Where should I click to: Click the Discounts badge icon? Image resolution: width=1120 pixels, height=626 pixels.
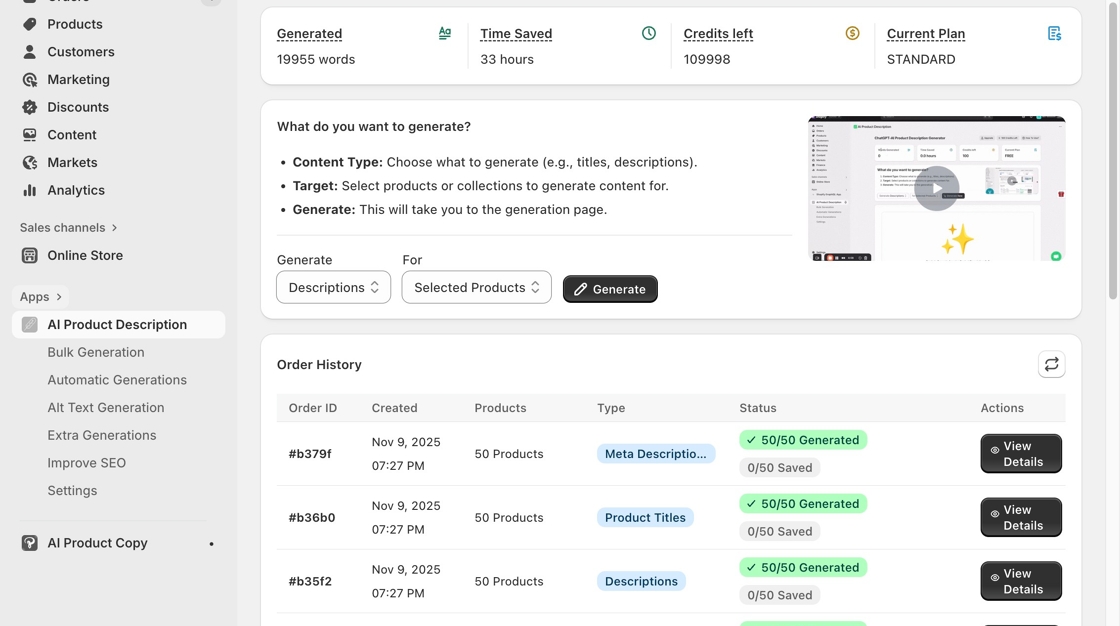point(30,107)
